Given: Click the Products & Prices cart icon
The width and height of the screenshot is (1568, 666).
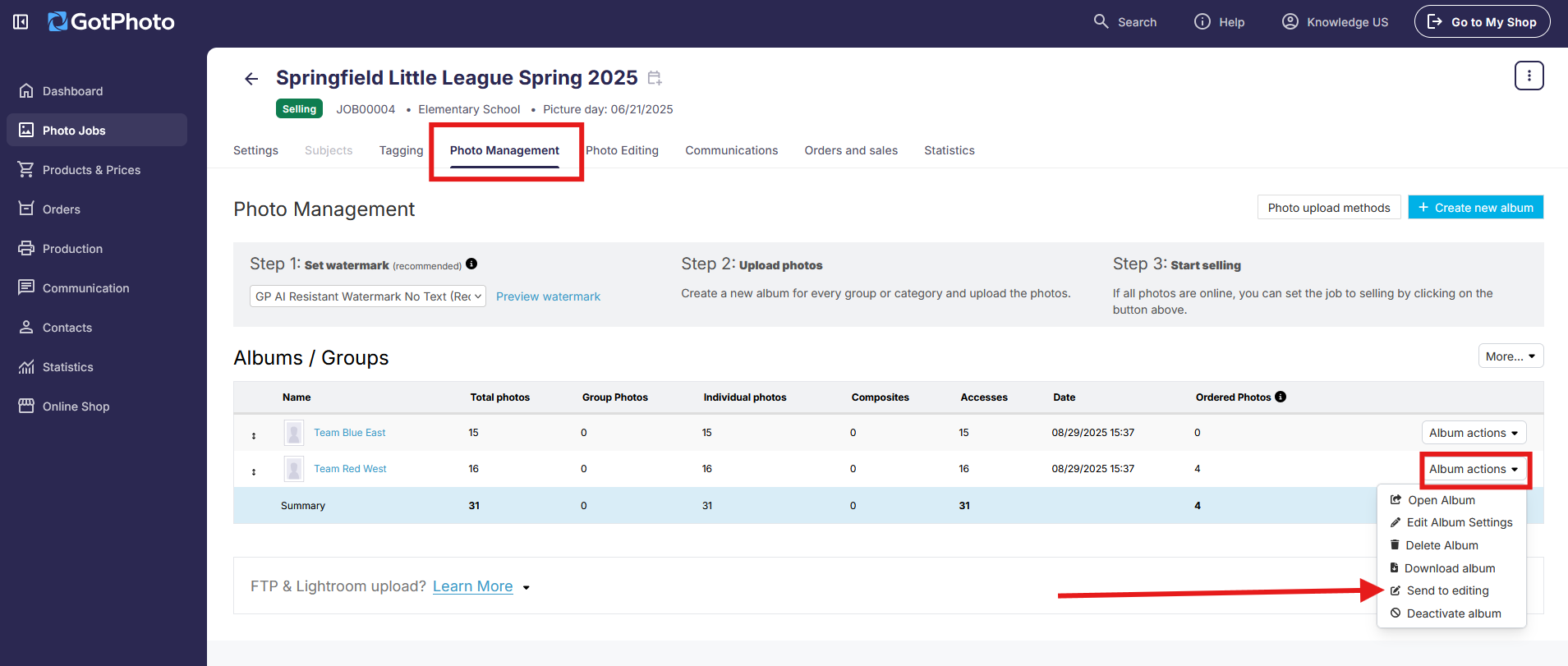Looking at the screenshot, I should [x=26, y=169].
